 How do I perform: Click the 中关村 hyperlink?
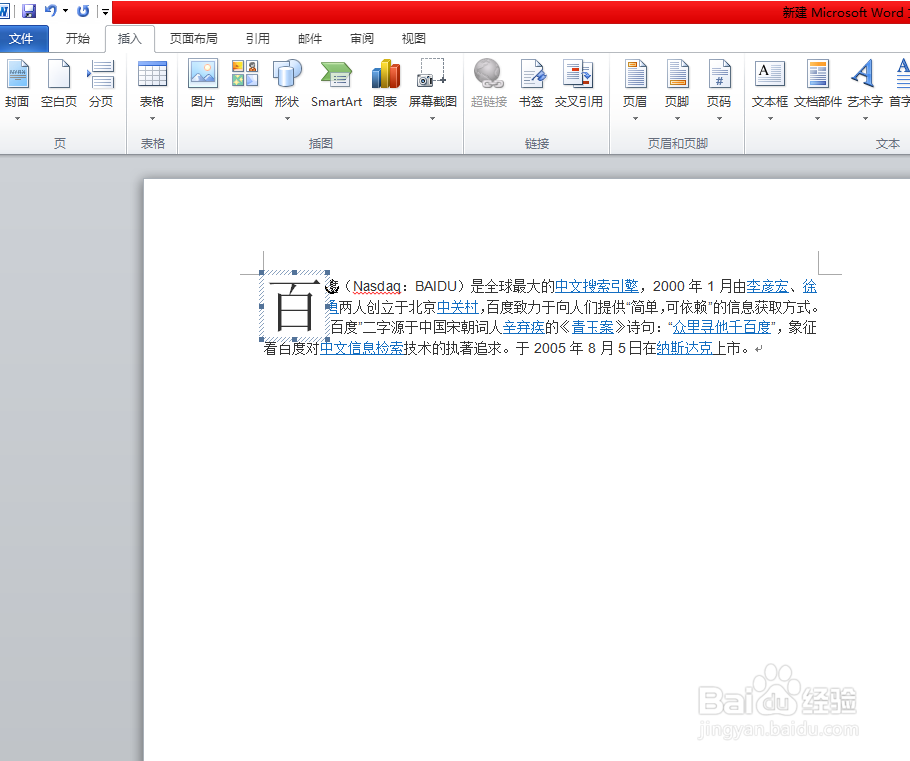(x=458, y=307)
